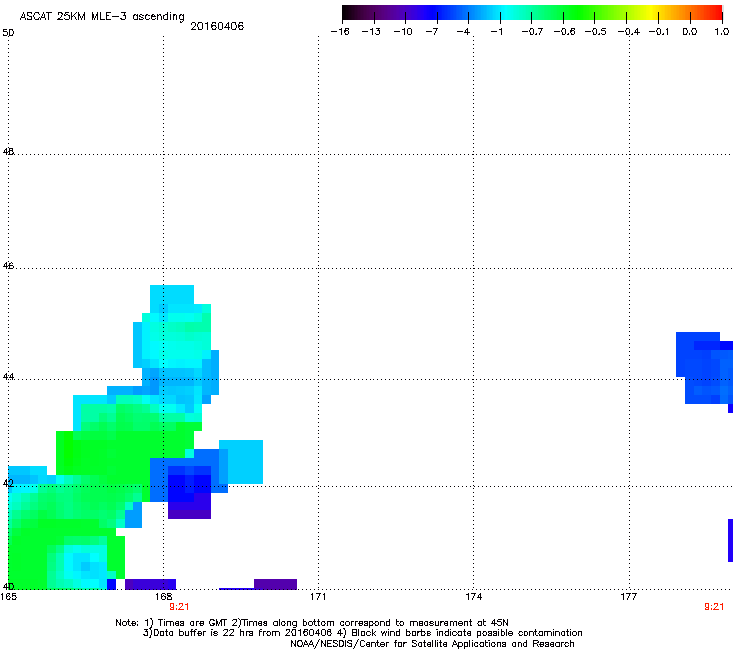Viewport: 740px width, 650px height.
Task: Click the latitude axis label "44"
Action: (8, 377)
